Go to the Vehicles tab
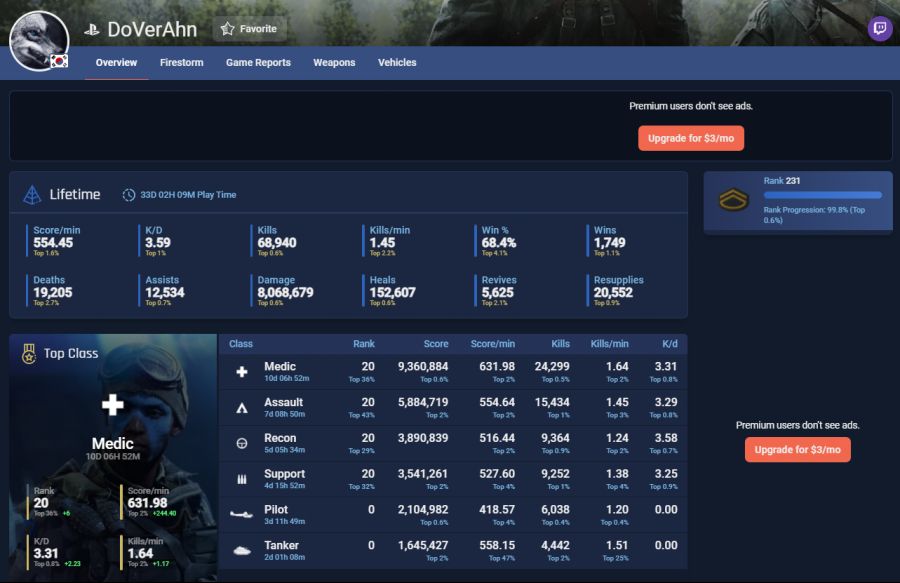The image size is (900, 583). [x=397, y=62]
